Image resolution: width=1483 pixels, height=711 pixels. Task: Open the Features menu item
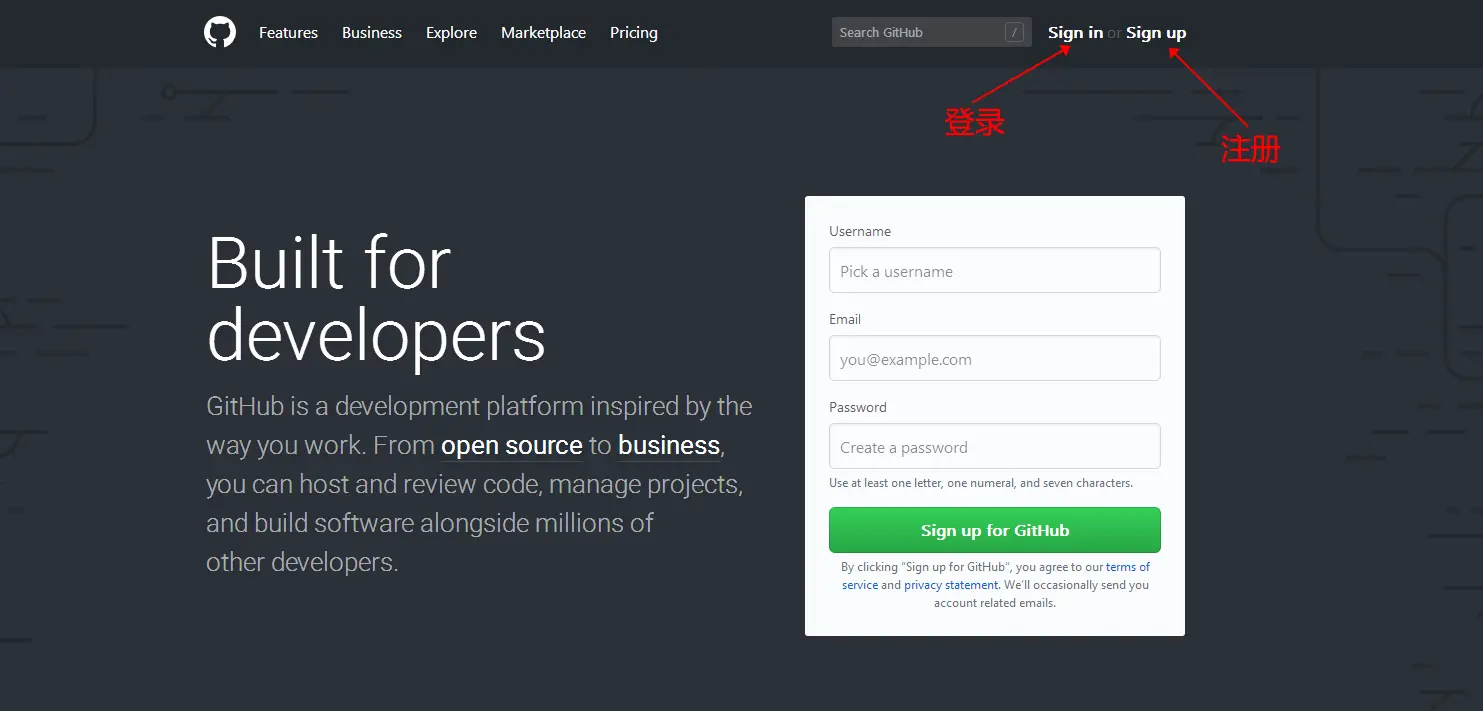288,33
